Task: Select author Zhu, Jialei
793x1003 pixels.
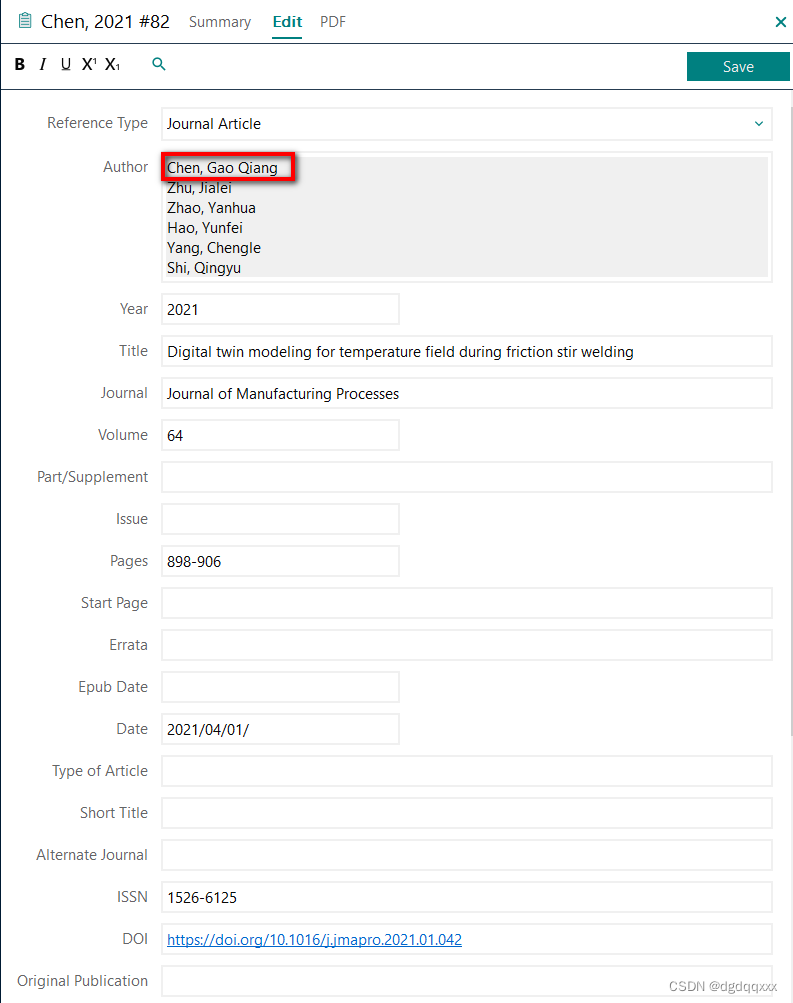Action: click(199, 188)
